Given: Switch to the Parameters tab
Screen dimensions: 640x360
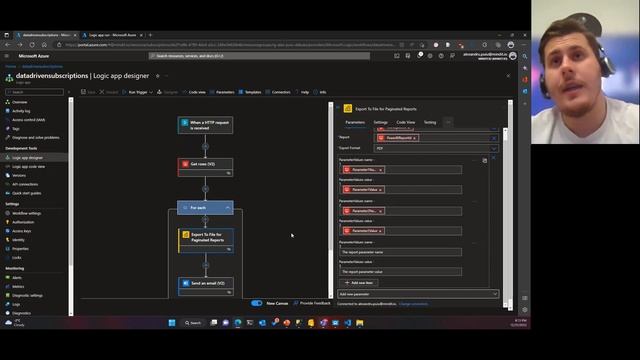Looking at the screenshot, I should [355, 122].
